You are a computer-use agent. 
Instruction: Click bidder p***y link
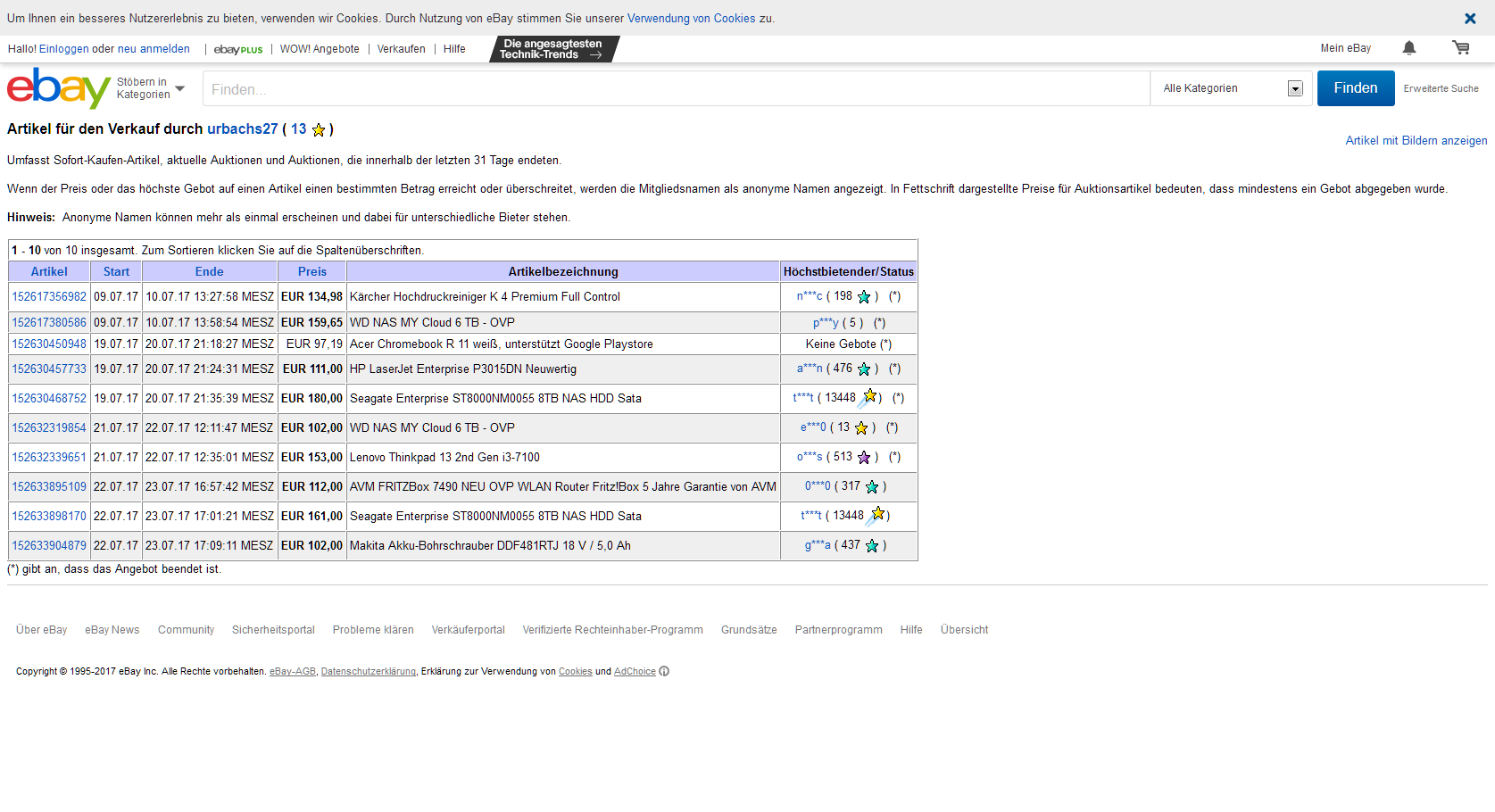coord(826,323)
